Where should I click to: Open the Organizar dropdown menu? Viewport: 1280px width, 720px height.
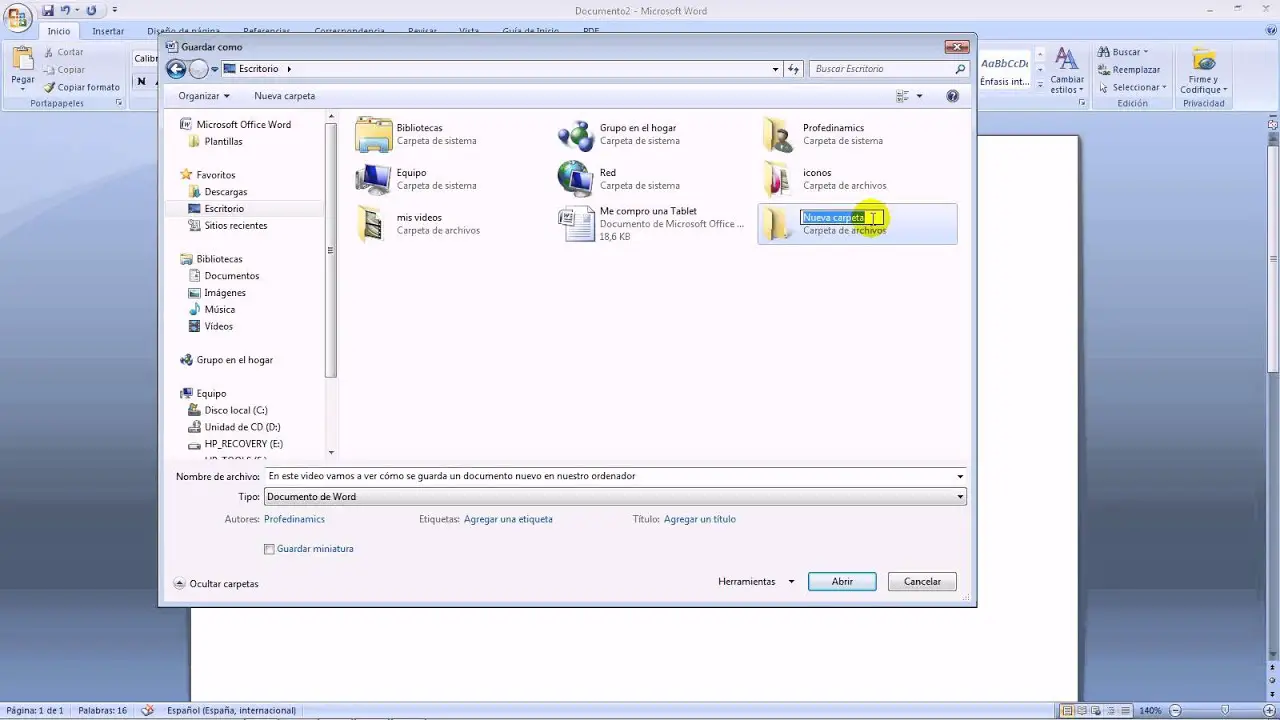click(204, 96)
